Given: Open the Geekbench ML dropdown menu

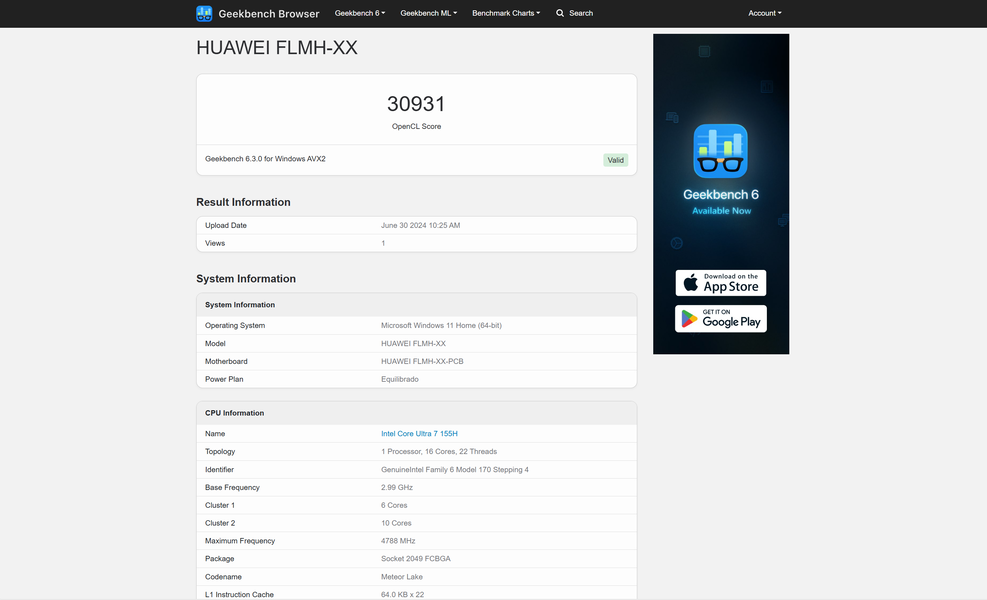Looking at the screenshot, I should click(429, 13).
